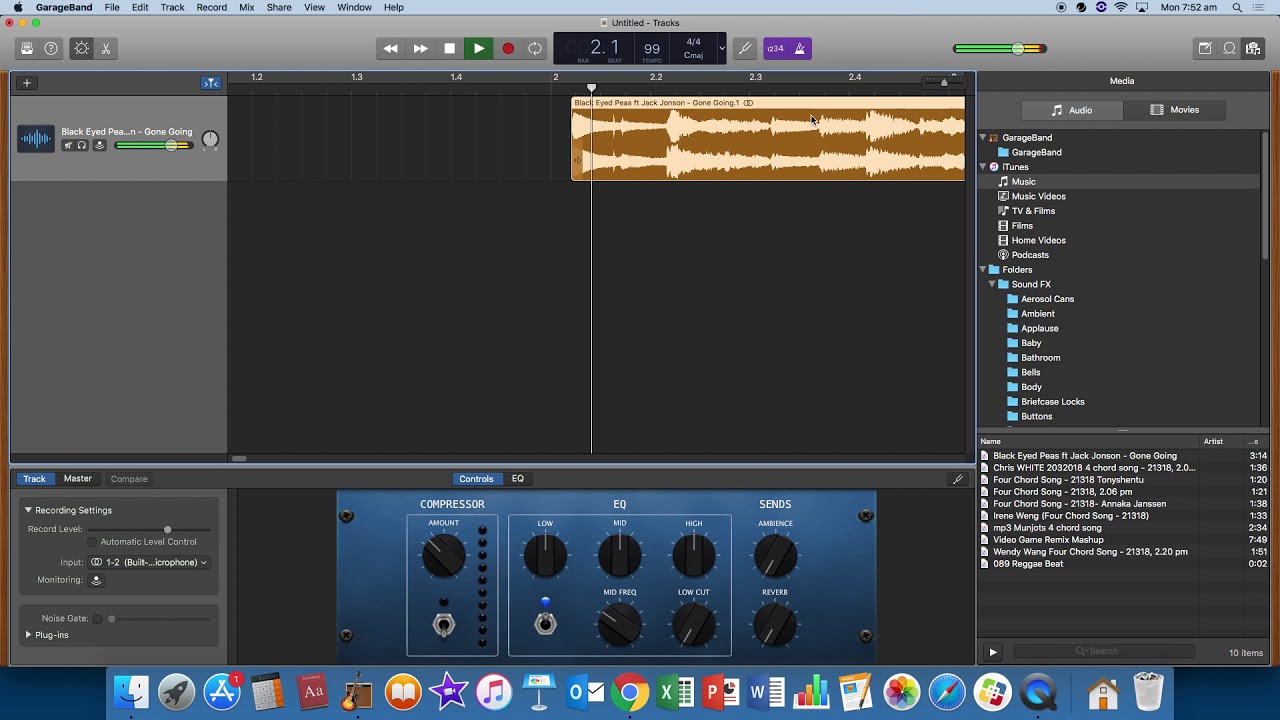Select Music Videos in media tree

click(x=1038, y=196)
